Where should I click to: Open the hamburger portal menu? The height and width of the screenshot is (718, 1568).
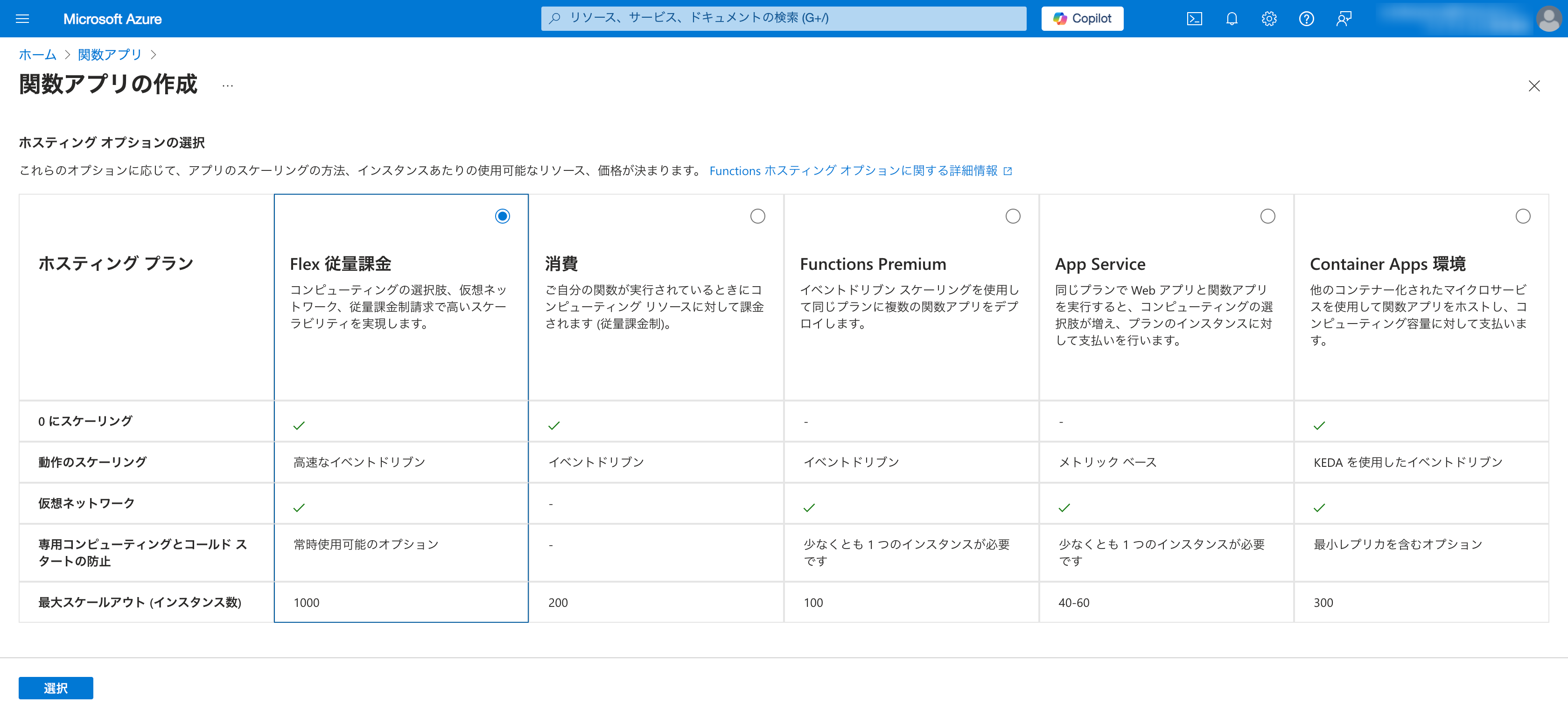point(22,18)
